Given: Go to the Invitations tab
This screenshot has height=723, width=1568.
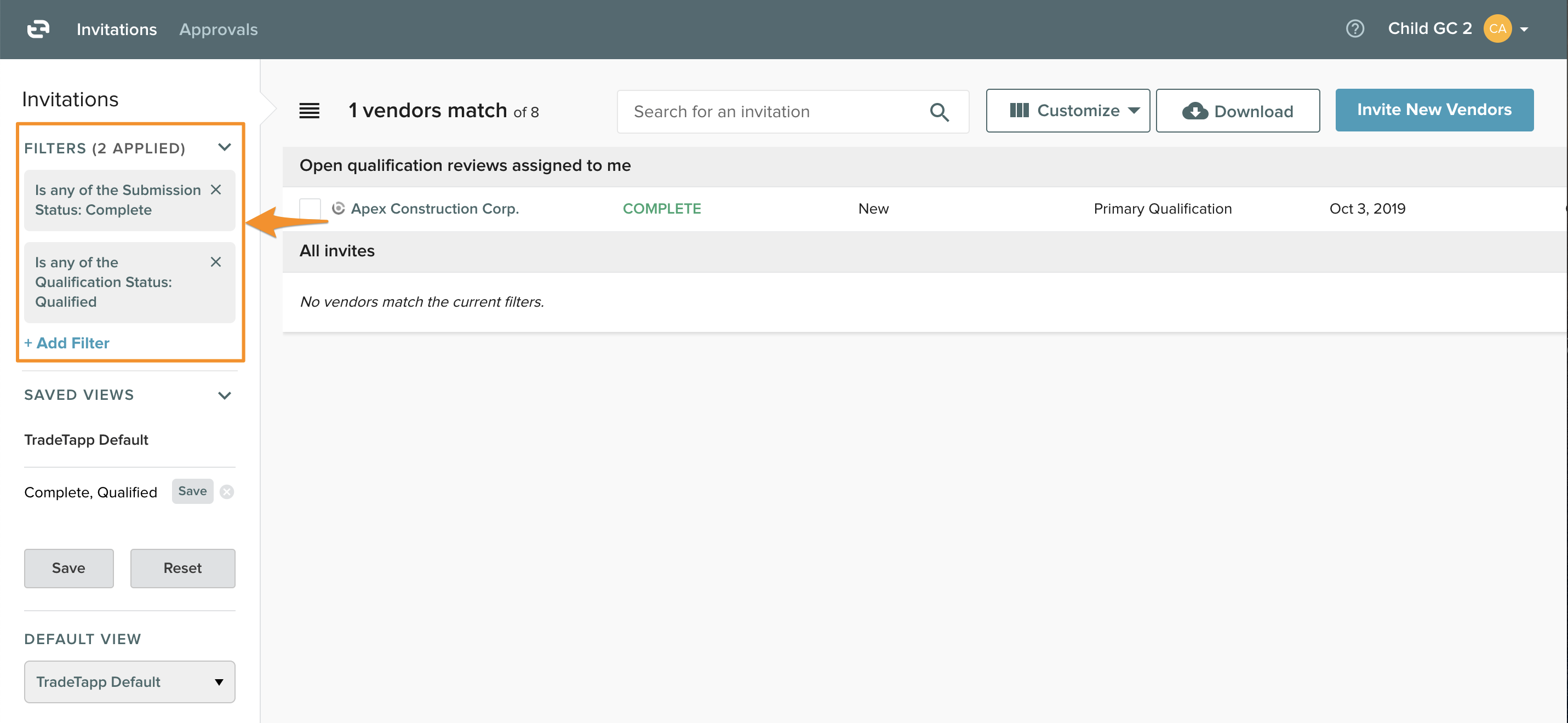Looking at the screenshot, I should (116, 29).
